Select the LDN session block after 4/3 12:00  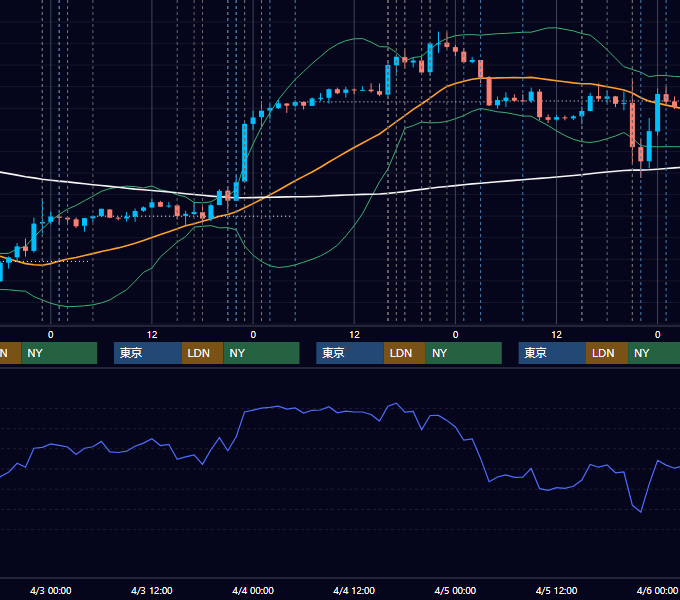point(203,353)
